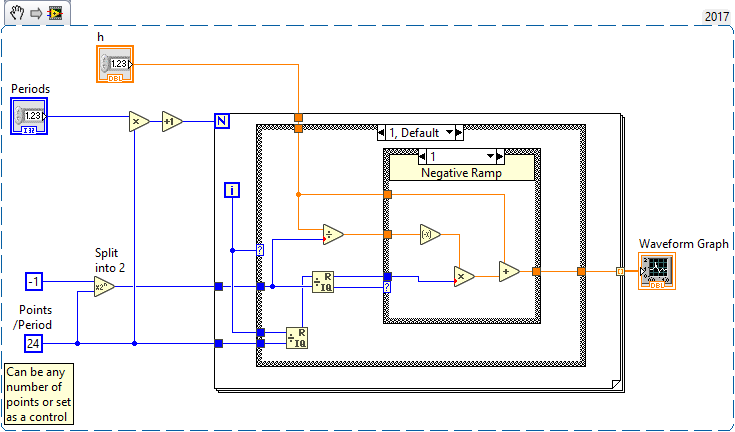Image resolution: width=735 pixels, height=432 pixels.
Task: Click the Negate node in Negative Ramp case
Action: (430, 234)
